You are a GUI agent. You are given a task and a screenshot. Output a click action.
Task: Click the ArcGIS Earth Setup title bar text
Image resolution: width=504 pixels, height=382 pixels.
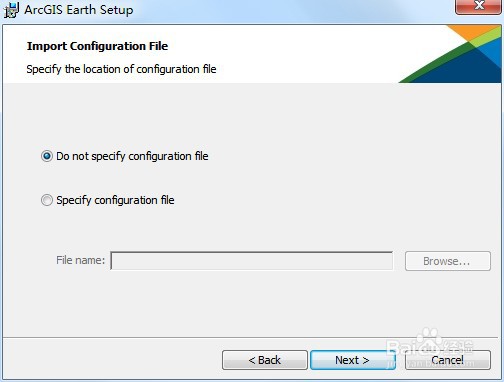(79, 10)
